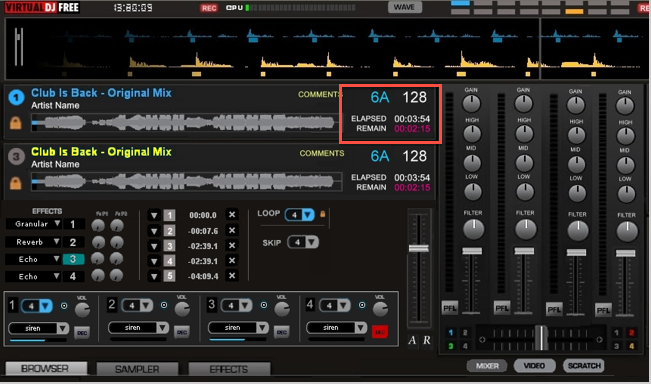The width and height of the screenshot is (651, 384).
Task: Open the EFFECTS tab at bottom
Action: [229, 369]
